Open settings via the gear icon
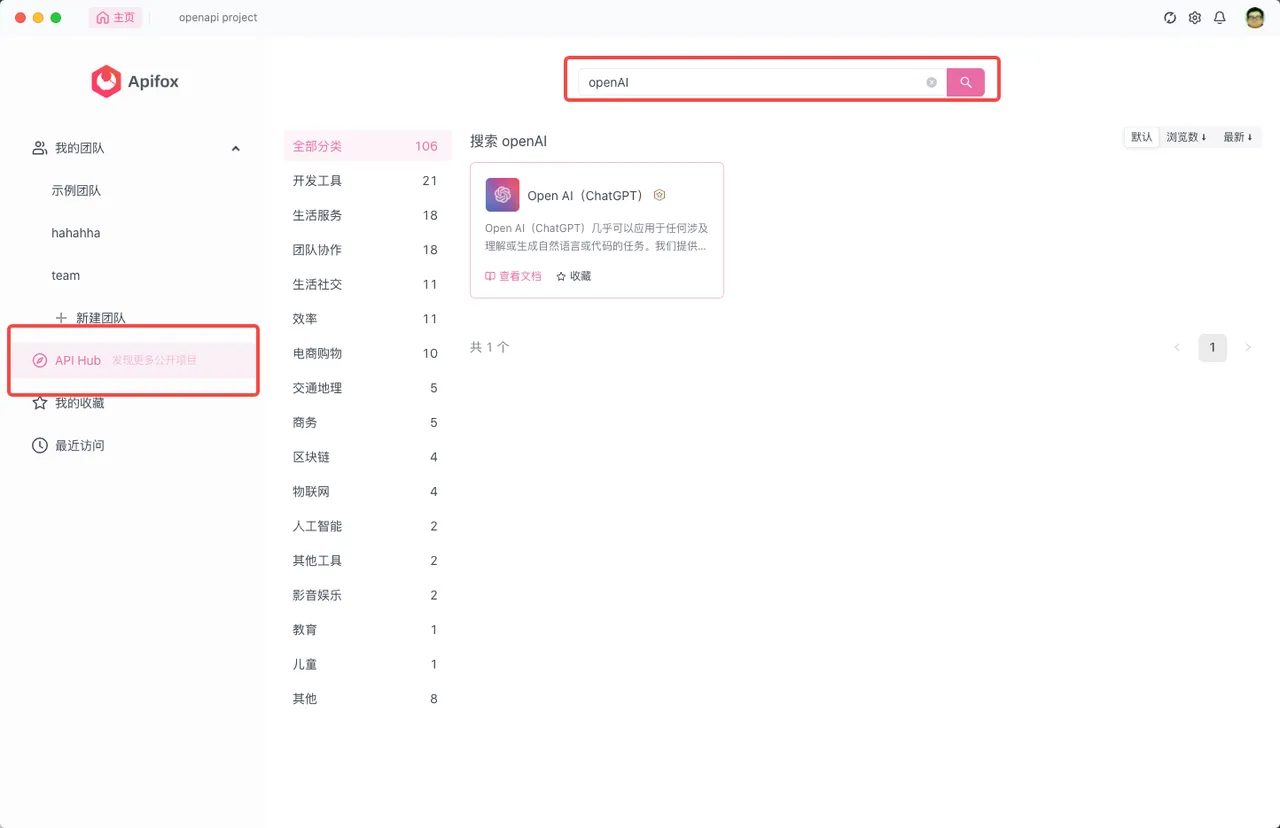The height and width of the screenshot is (828, 1280). (1195, 18)
